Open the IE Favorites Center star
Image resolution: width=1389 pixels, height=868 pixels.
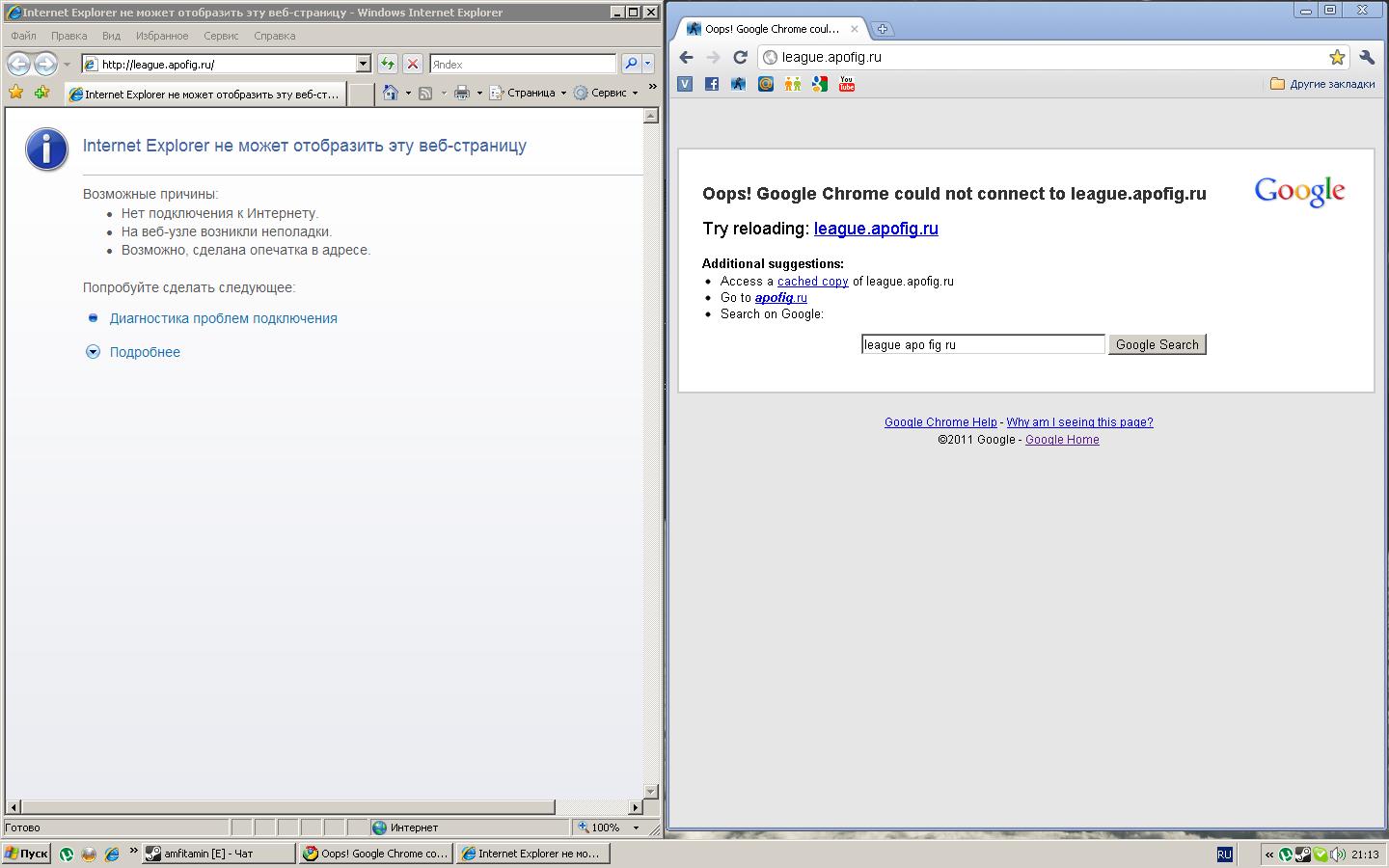(x=15, y=93)
